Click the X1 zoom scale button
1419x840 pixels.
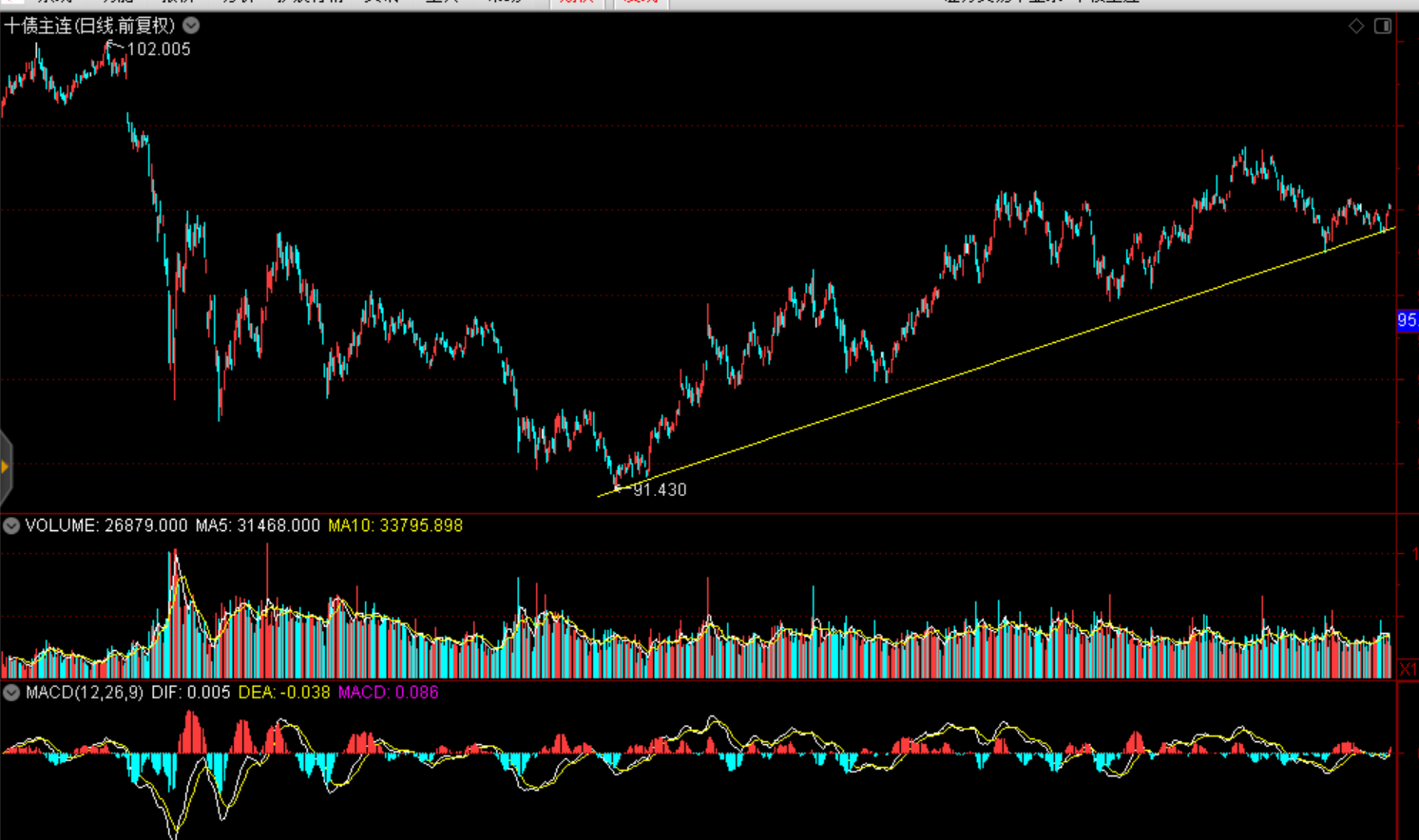click(1407, 669)
